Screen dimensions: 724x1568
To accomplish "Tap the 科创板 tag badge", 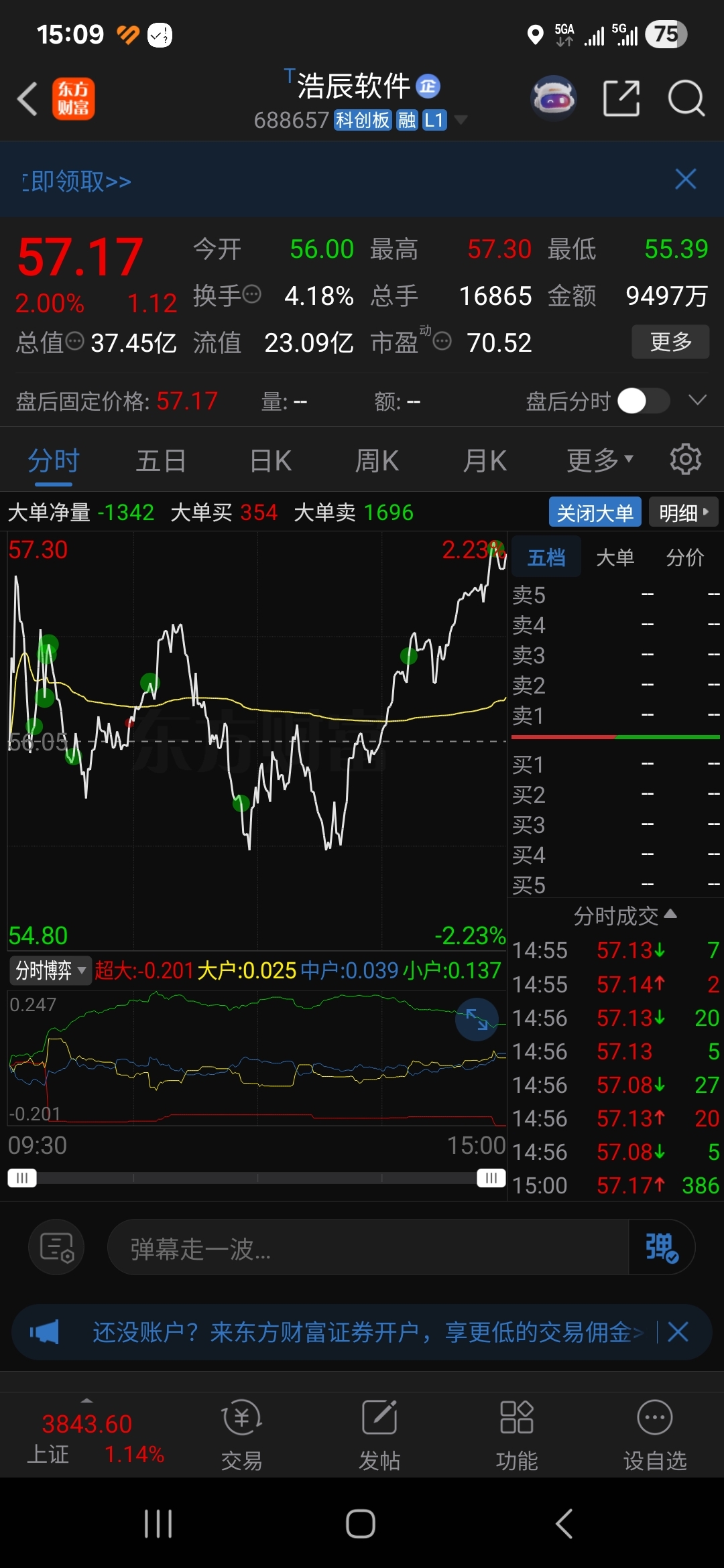I will [x=363, y=120].
